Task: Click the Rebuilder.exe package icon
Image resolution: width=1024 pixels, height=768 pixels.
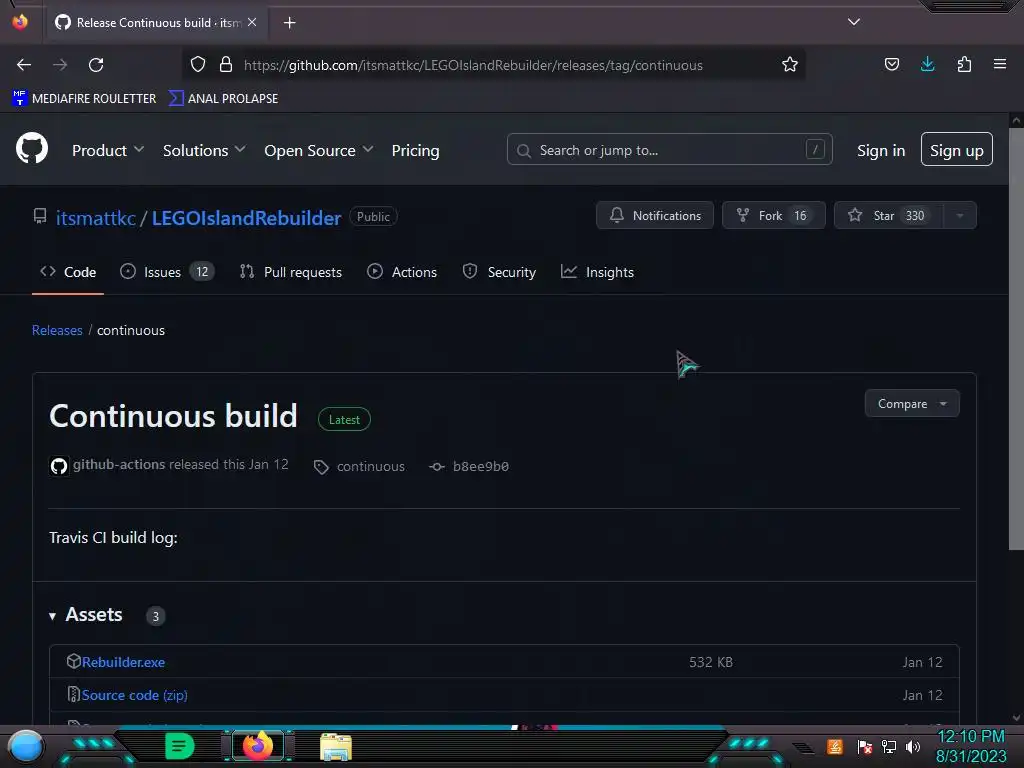Action: [73, 662]
